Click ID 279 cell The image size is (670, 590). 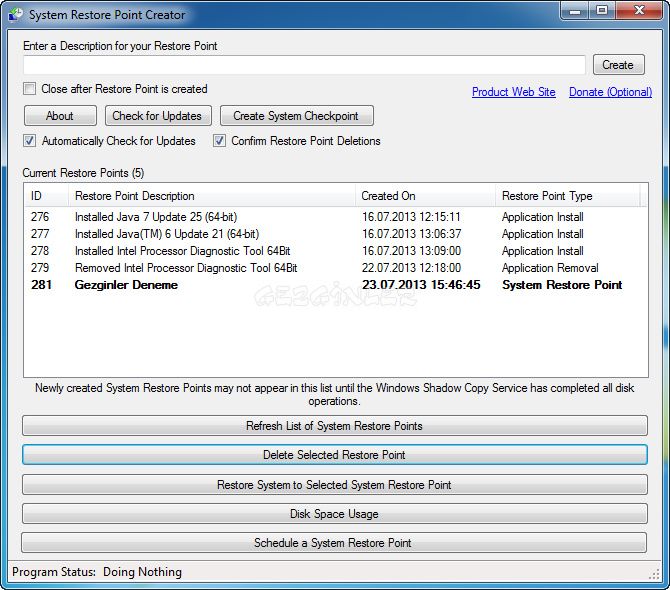point(40,268)
